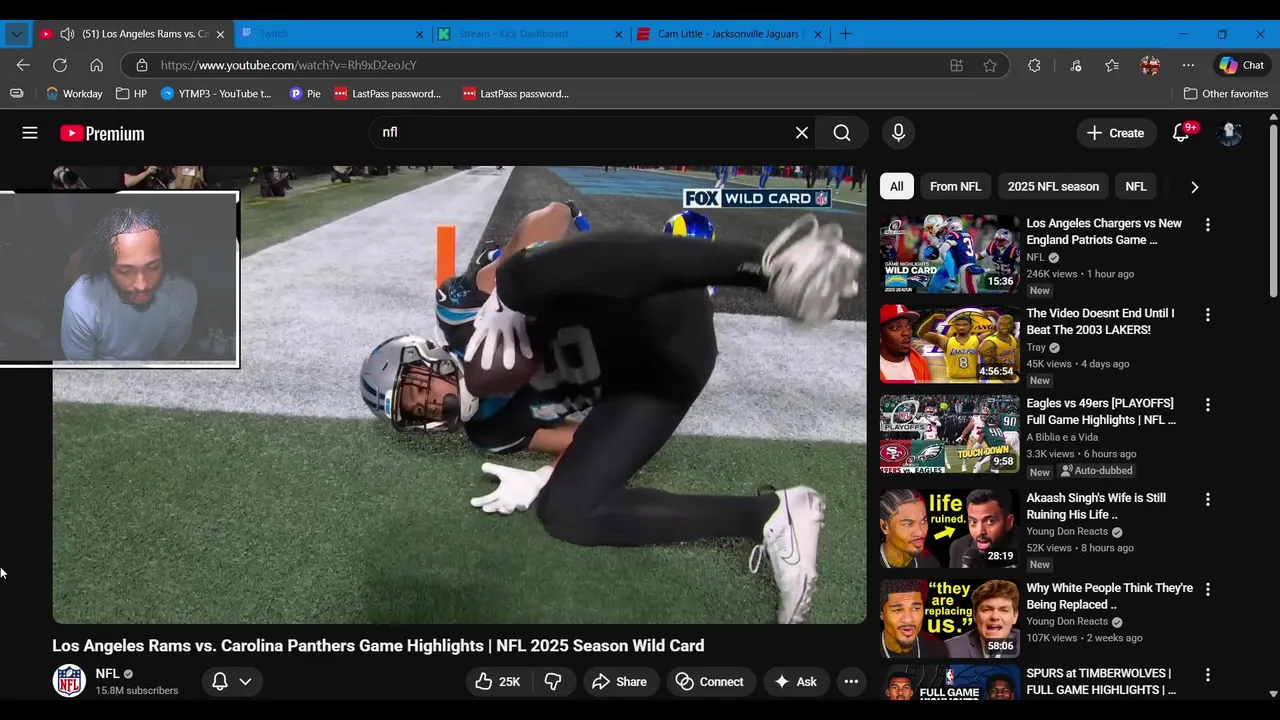Select the NFL filter chip
The height and width of the screenshot is (720, 1280).
click(1136, 187)
